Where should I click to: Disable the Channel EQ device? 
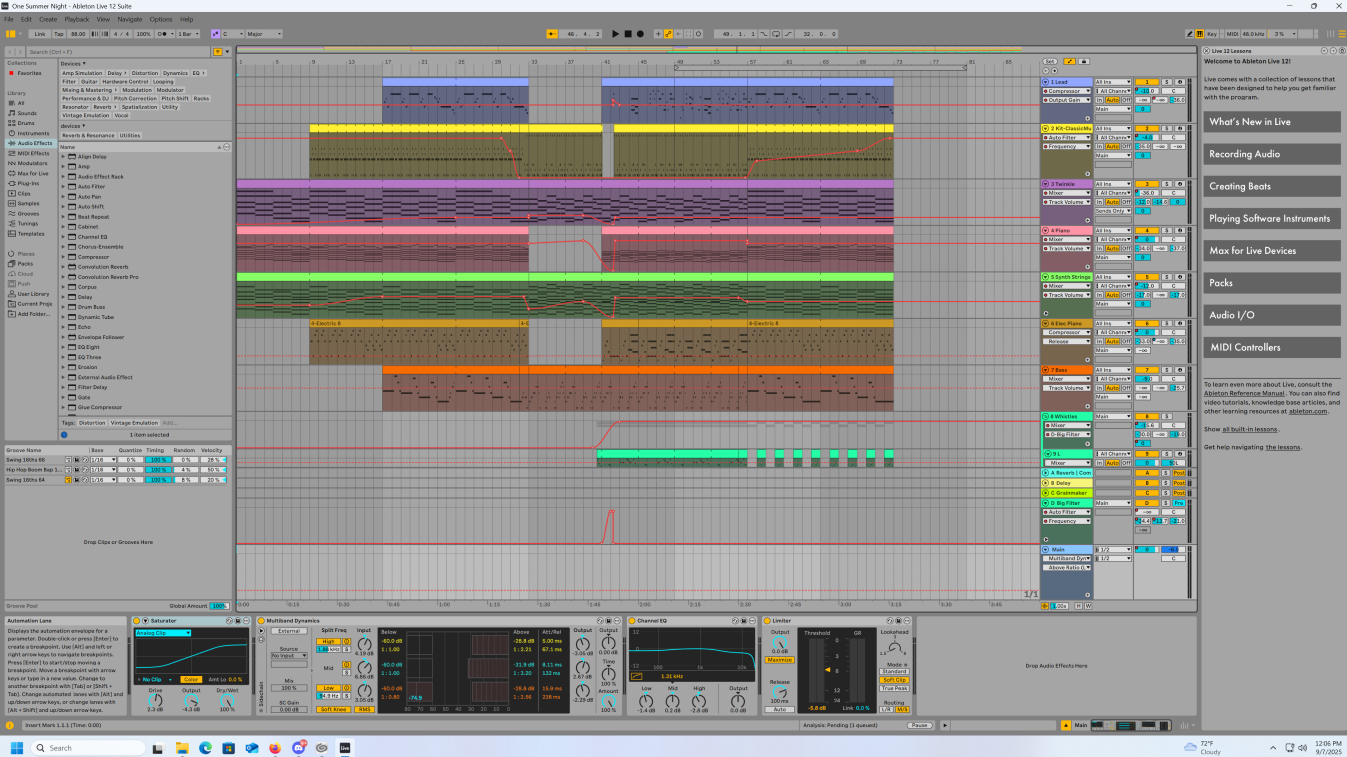click(633, 621)
